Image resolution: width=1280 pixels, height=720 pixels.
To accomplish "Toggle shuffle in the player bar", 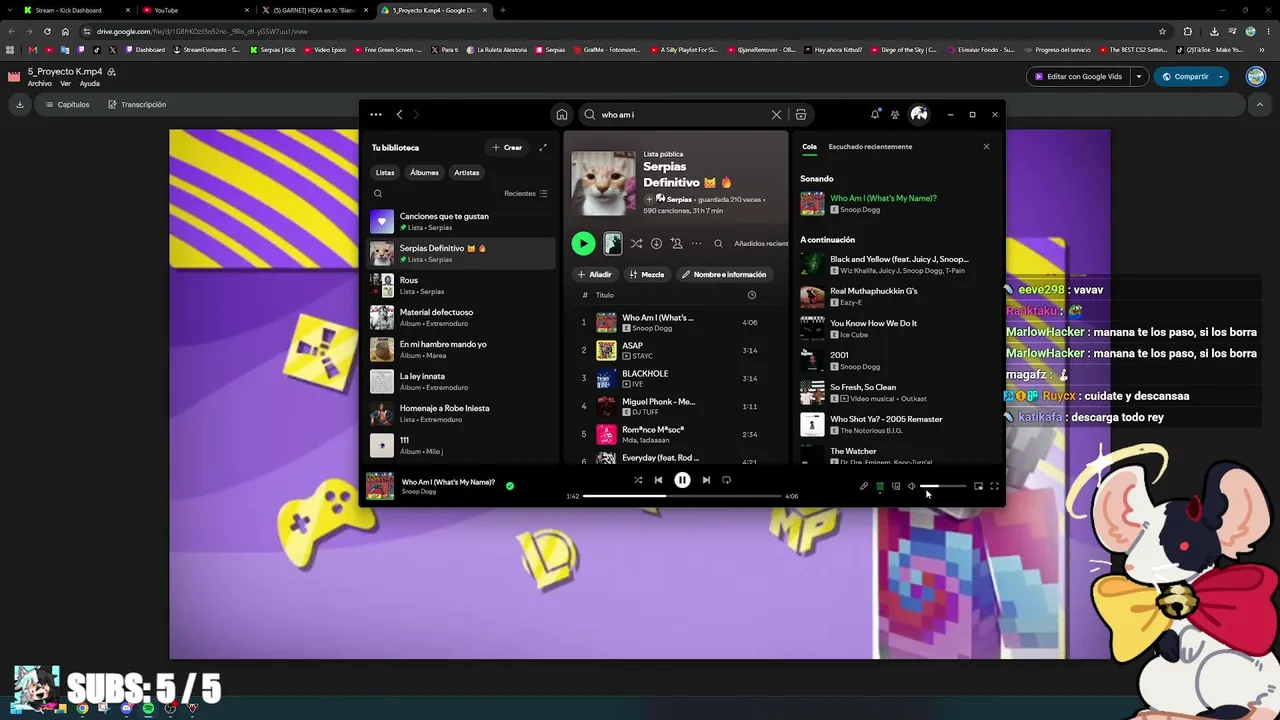I will [638, 480].
